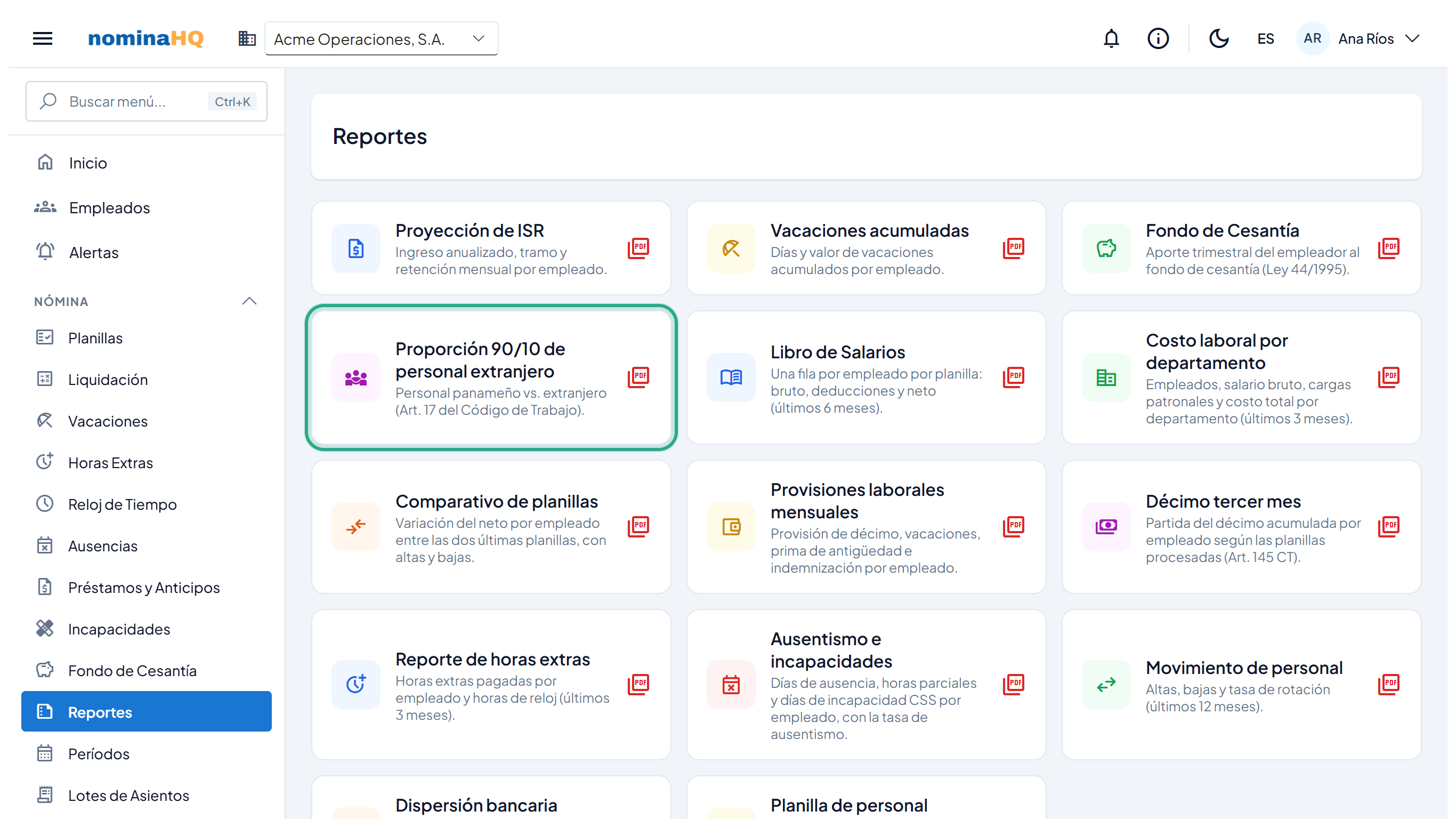1456x819 pixels.
Task: Open the Planilla de personal report card
Action: (866, 798)
